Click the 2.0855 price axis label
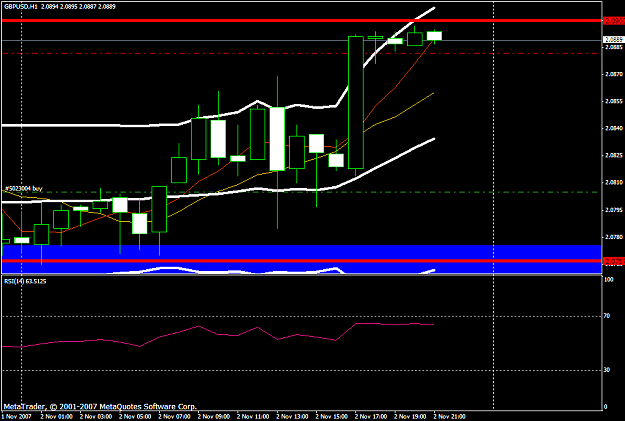Viewport: 625px width, 421px height. tap(614, 101)
